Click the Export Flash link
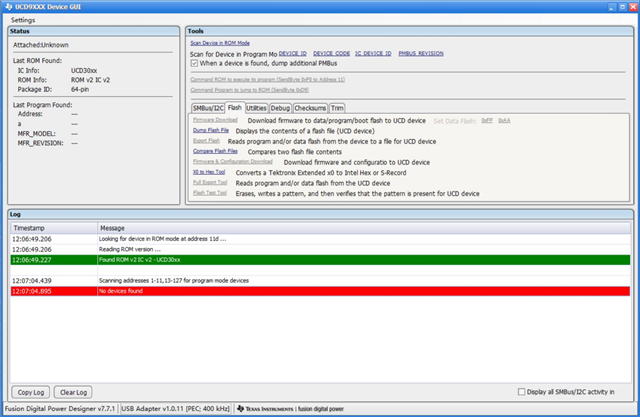This screenshot has width=640, height=417. pyautogui.click(x=206, y=141)
